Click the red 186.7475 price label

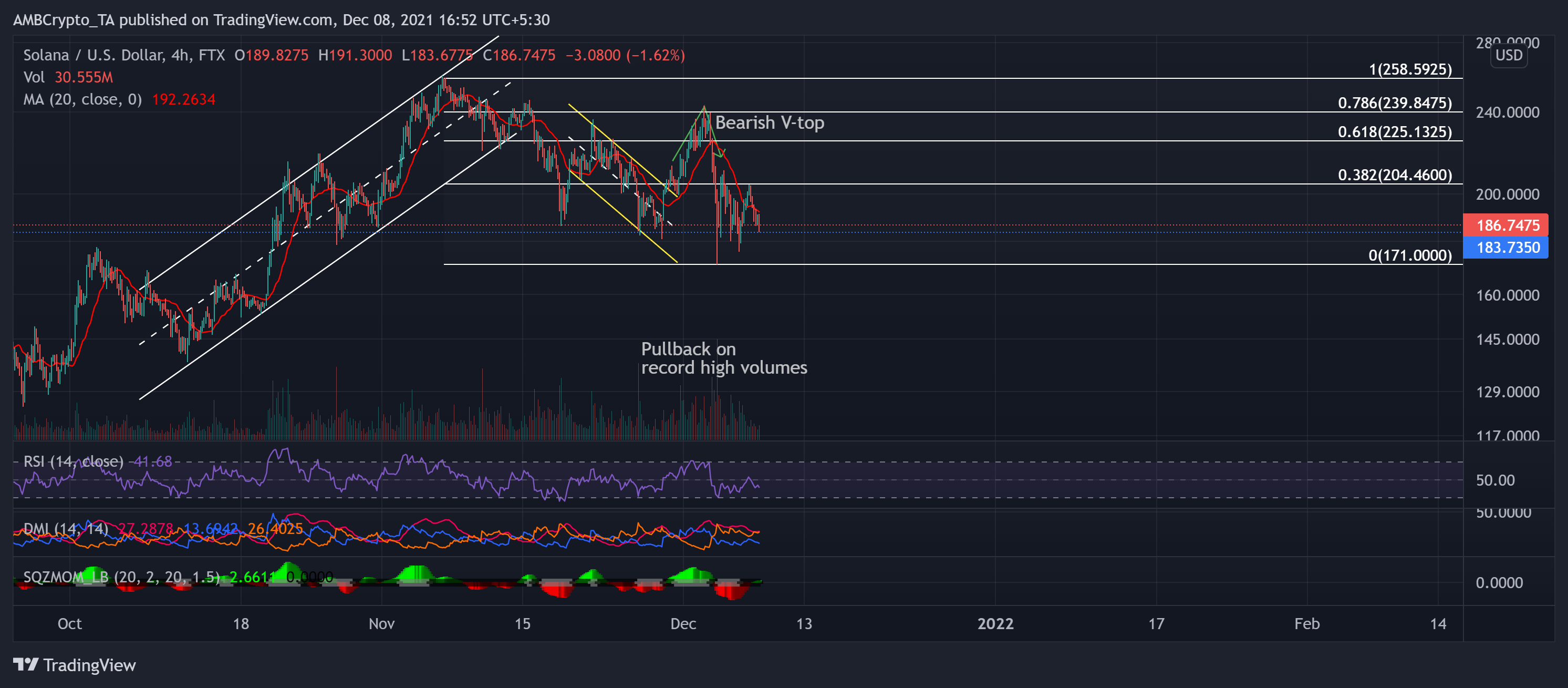[x=1504, y=225]
